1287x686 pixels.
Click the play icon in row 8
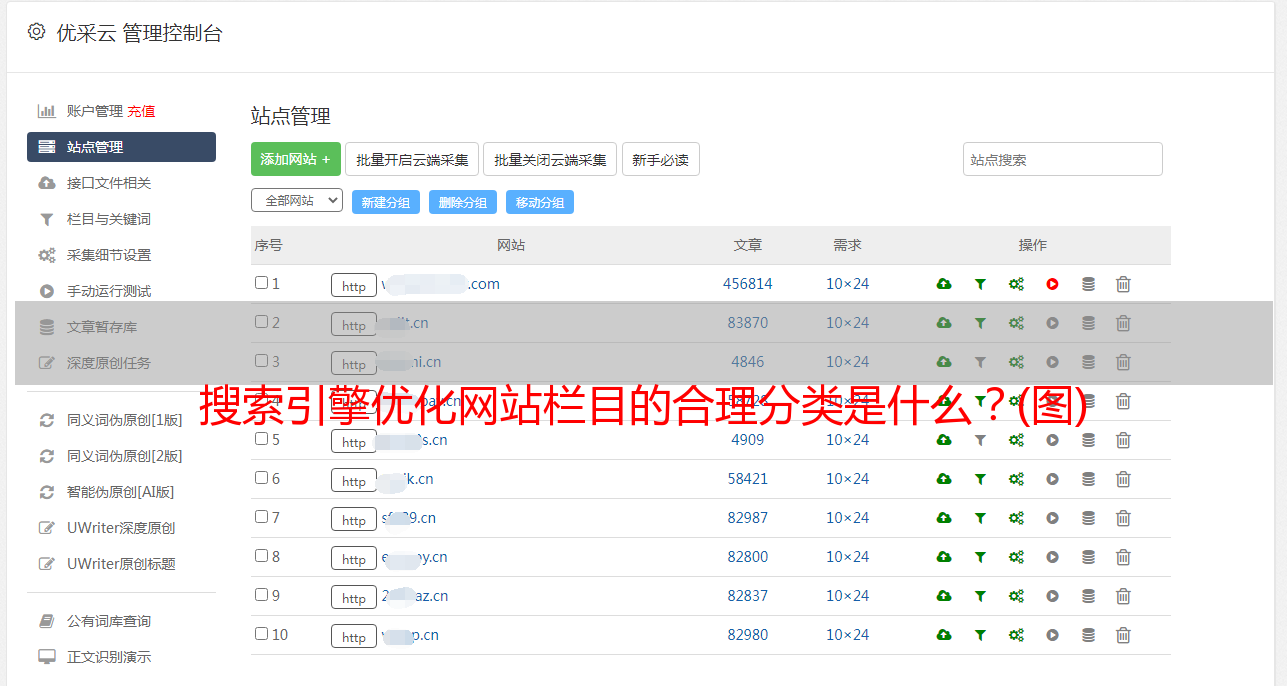pos(1052,557)
